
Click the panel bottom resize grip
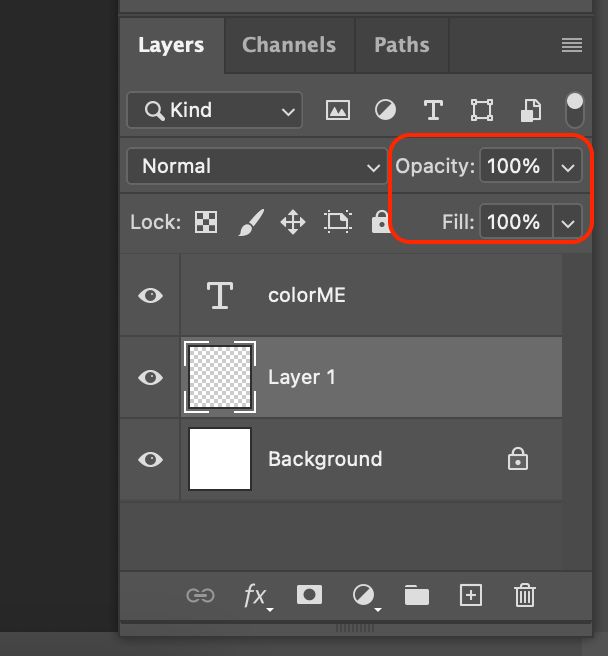coord(355,628)
